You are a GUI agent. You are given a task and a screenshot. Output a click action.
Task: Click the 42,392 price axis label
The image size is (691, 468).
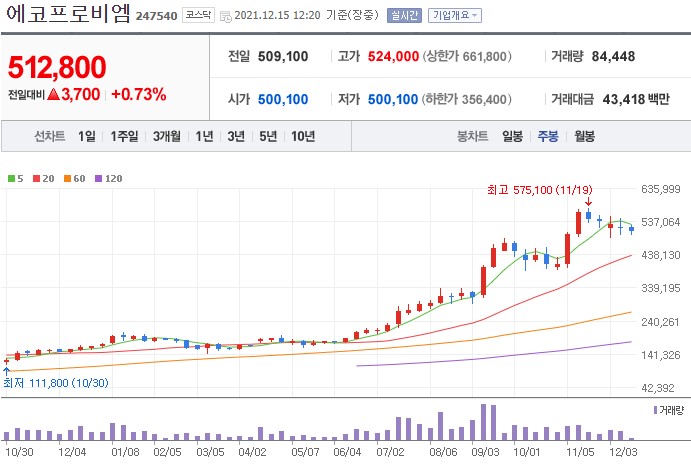click(x=658, y=388)
